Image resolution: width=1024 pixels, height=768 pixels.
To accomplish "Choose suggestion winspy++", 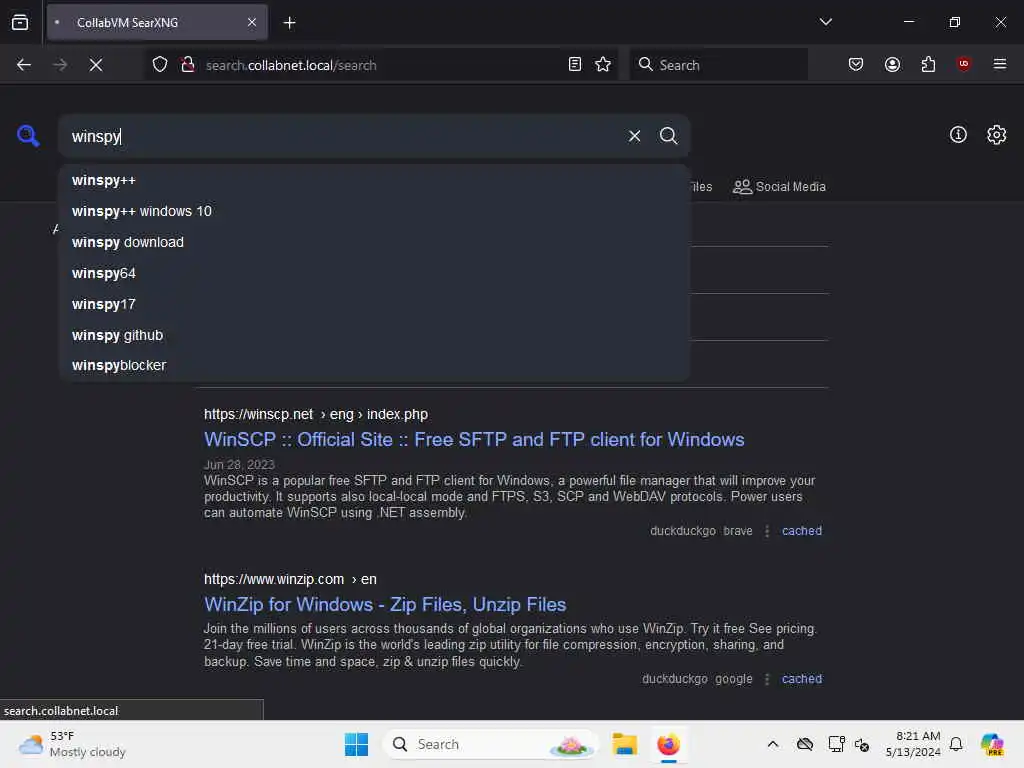I will point(374,180).
